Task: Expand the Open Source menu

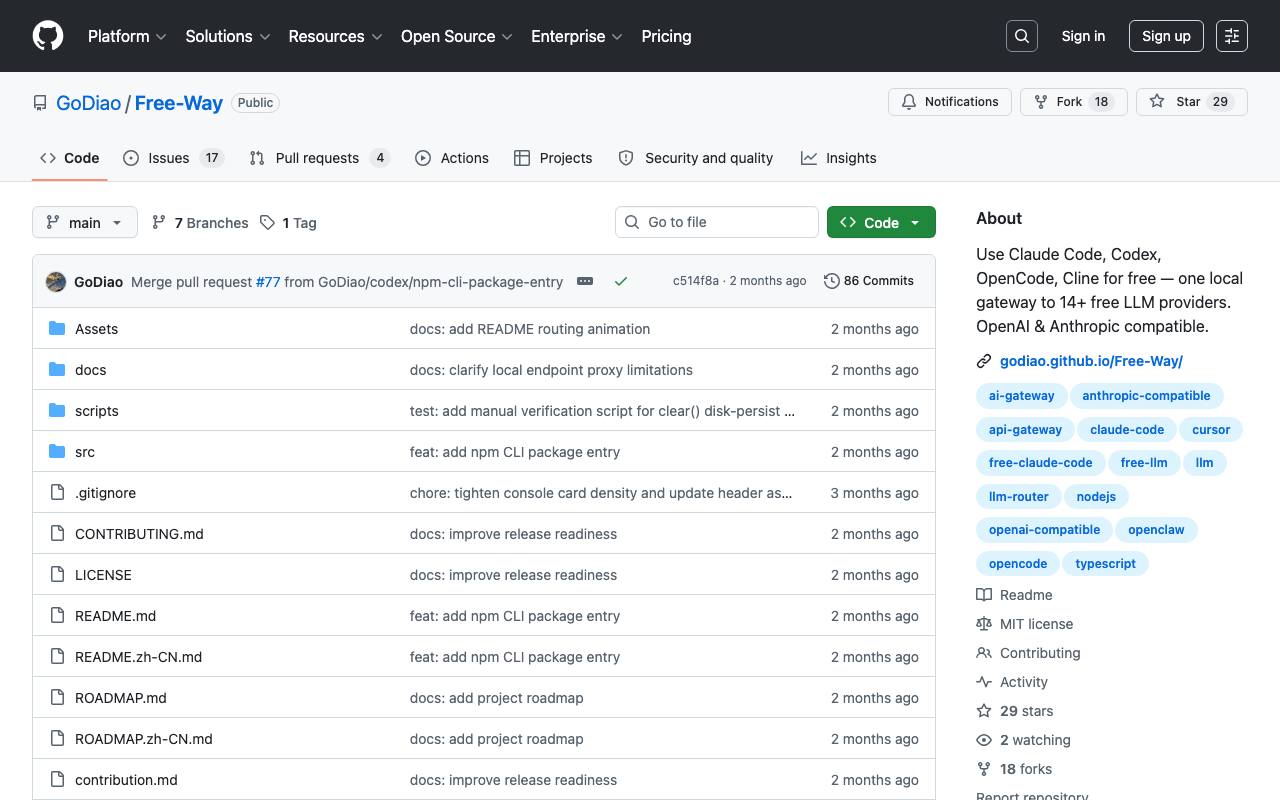Action: coord(457,36)
